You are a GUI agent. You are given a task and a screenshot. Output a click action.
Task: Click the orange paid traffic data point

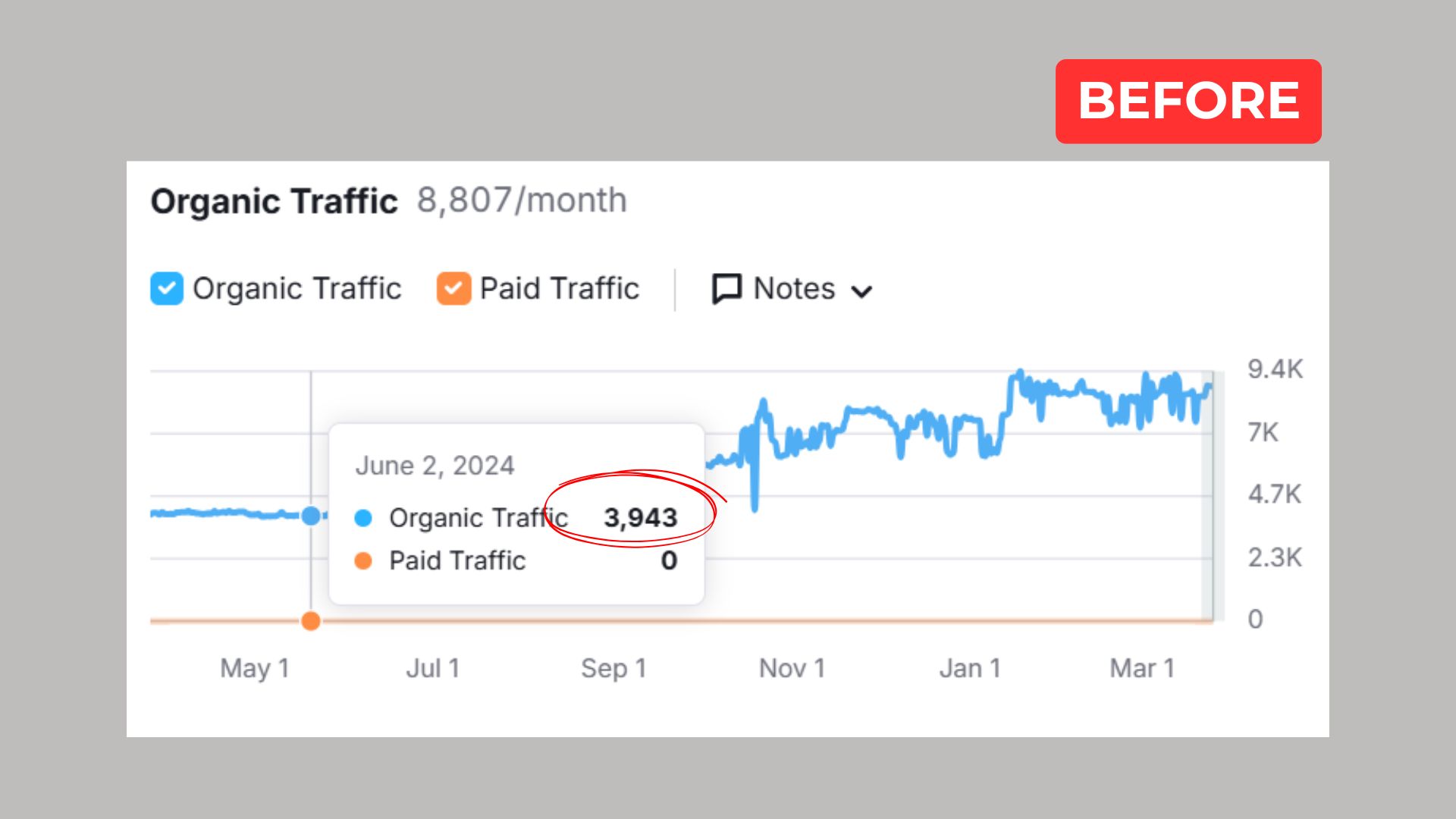311,621
